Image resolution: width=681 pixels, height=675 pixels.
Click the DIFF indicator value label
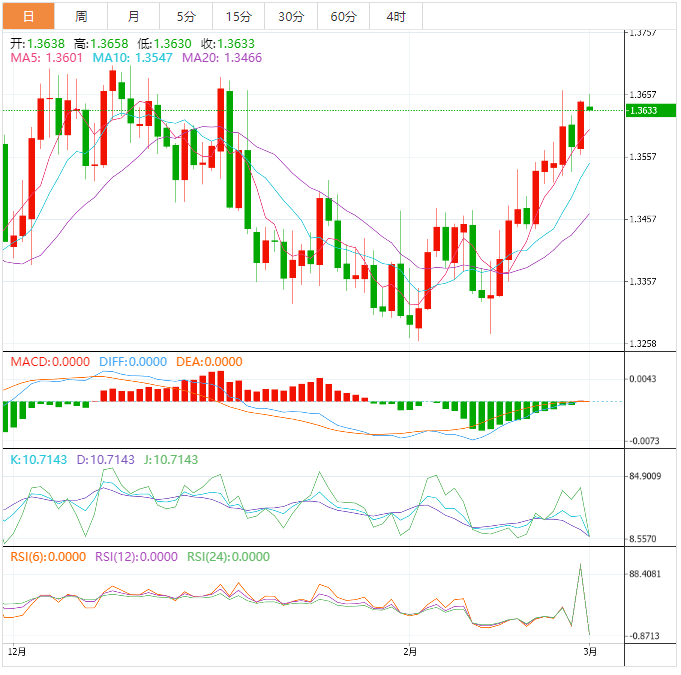click(133, 362)
